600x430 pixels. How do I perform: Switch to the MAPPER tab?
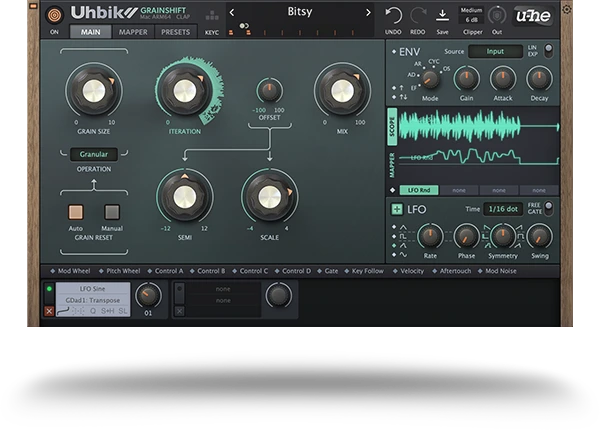click(133, 32)
